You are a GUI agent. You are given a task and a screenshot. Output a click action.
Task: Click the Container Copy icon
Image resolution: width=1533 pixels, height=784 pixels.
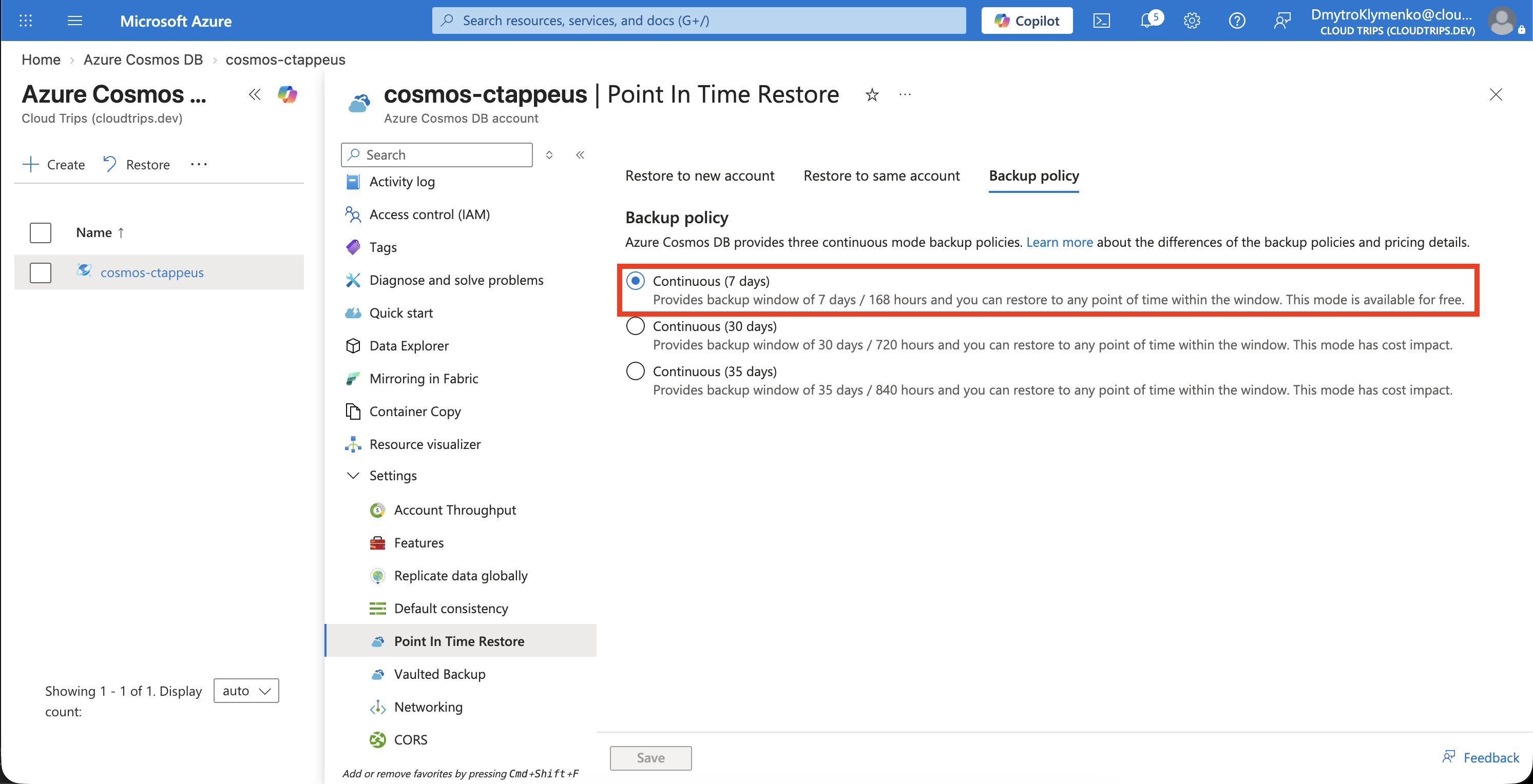tap(353, 411)
